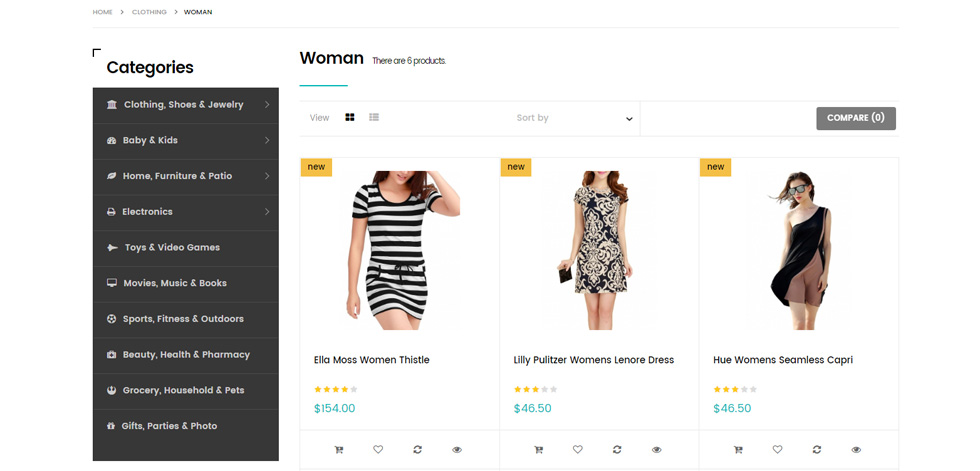Click 'There are 6 products.' text
Screen dimensions: 980x471
coord(409,61)
